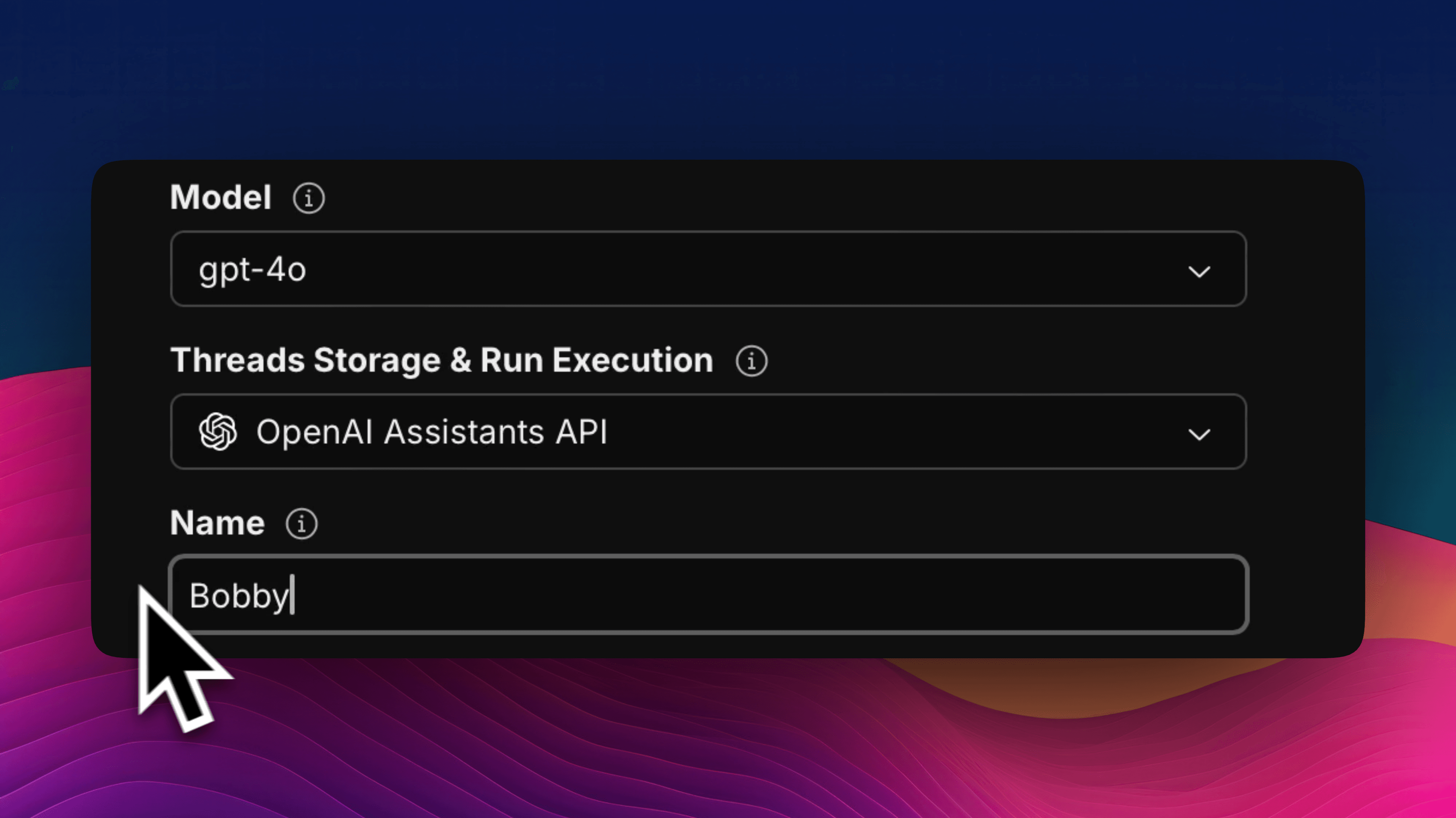Click the Threads Storage & Run Execution label

(441, 361)
